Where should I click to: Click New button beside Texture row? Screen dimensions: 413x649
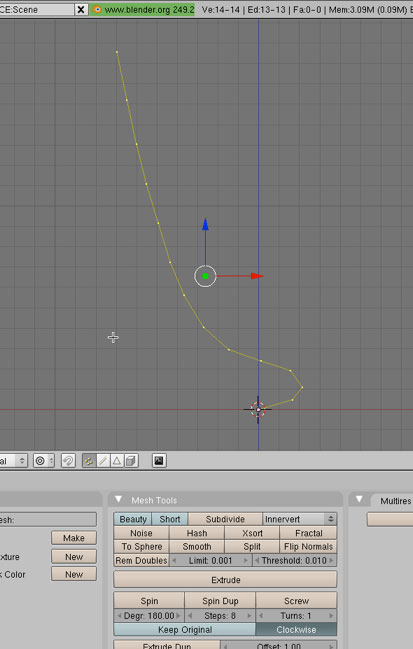tap(74, 557)
